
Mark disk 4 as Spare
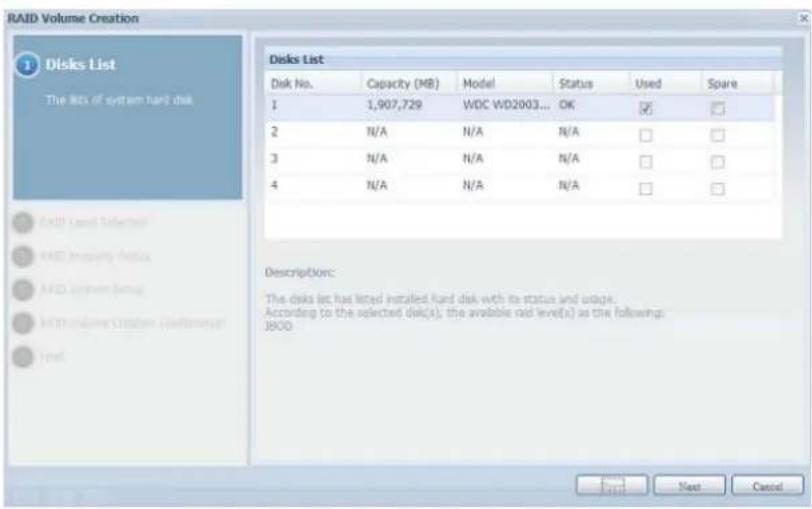[717, 188]
